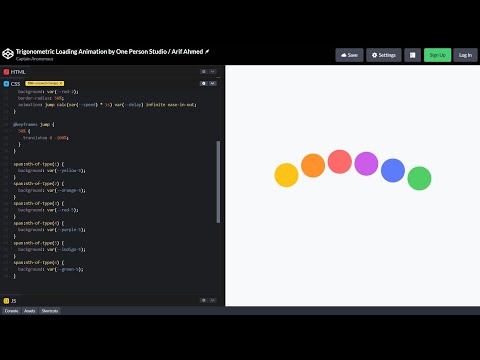
Task: Click the red circle in preview
Action: (x=340, y=162)
